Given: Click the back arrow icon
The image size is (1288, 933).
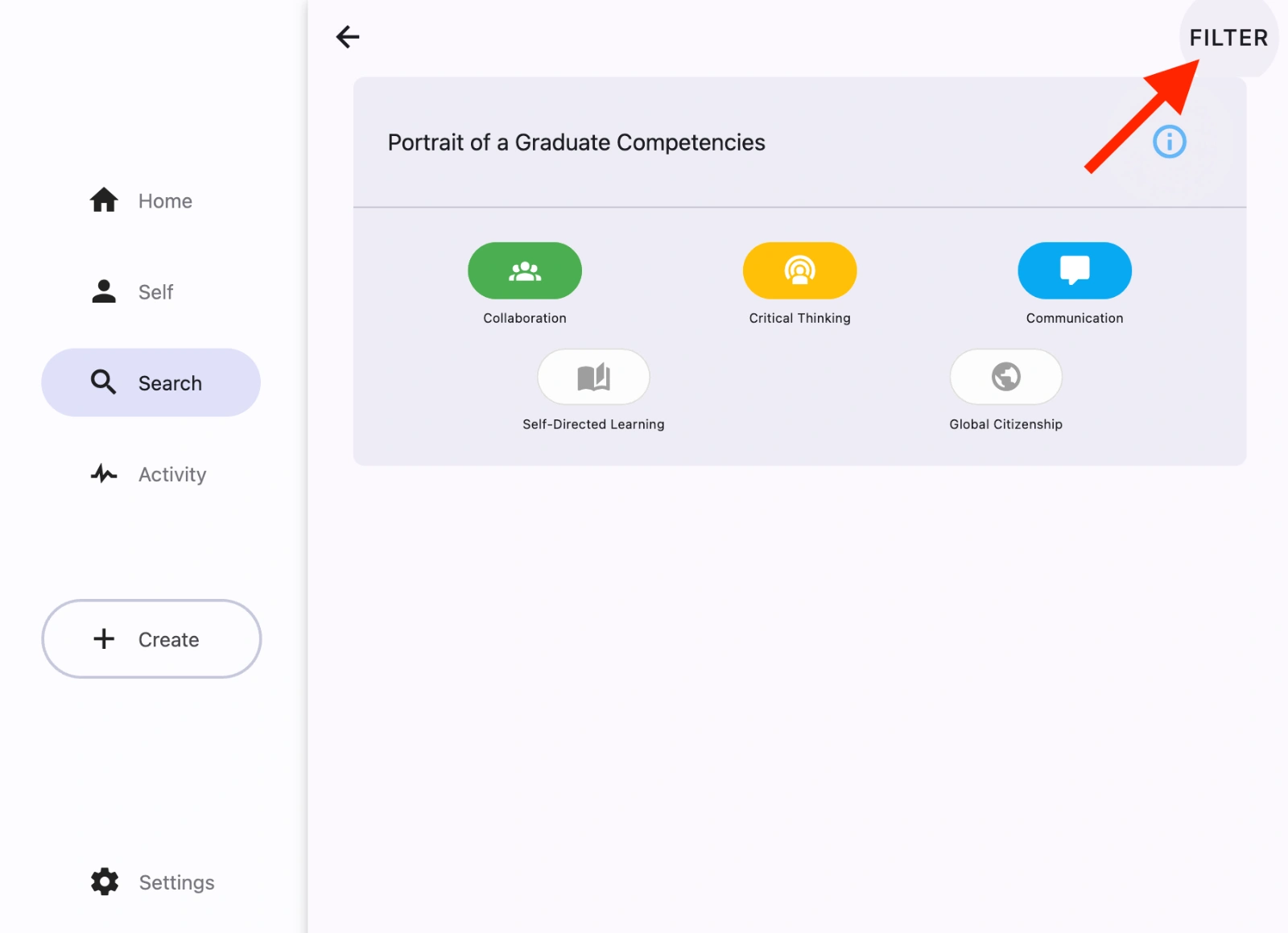Looking at the screenshot, I should 348,37.
